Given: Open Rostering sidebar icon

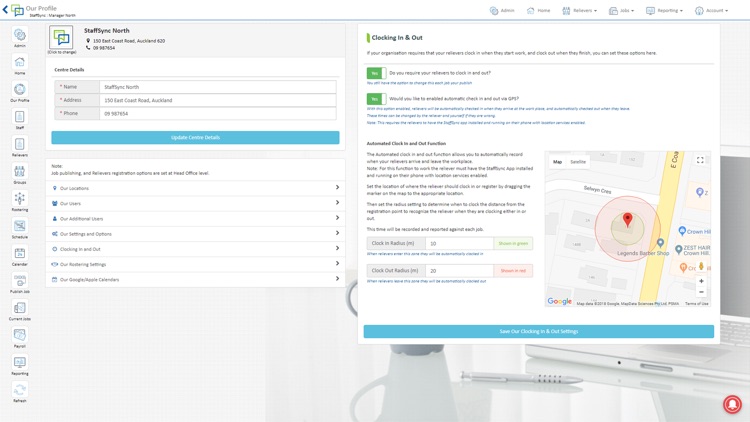Looking at the screenshot, I should point(20,199).
